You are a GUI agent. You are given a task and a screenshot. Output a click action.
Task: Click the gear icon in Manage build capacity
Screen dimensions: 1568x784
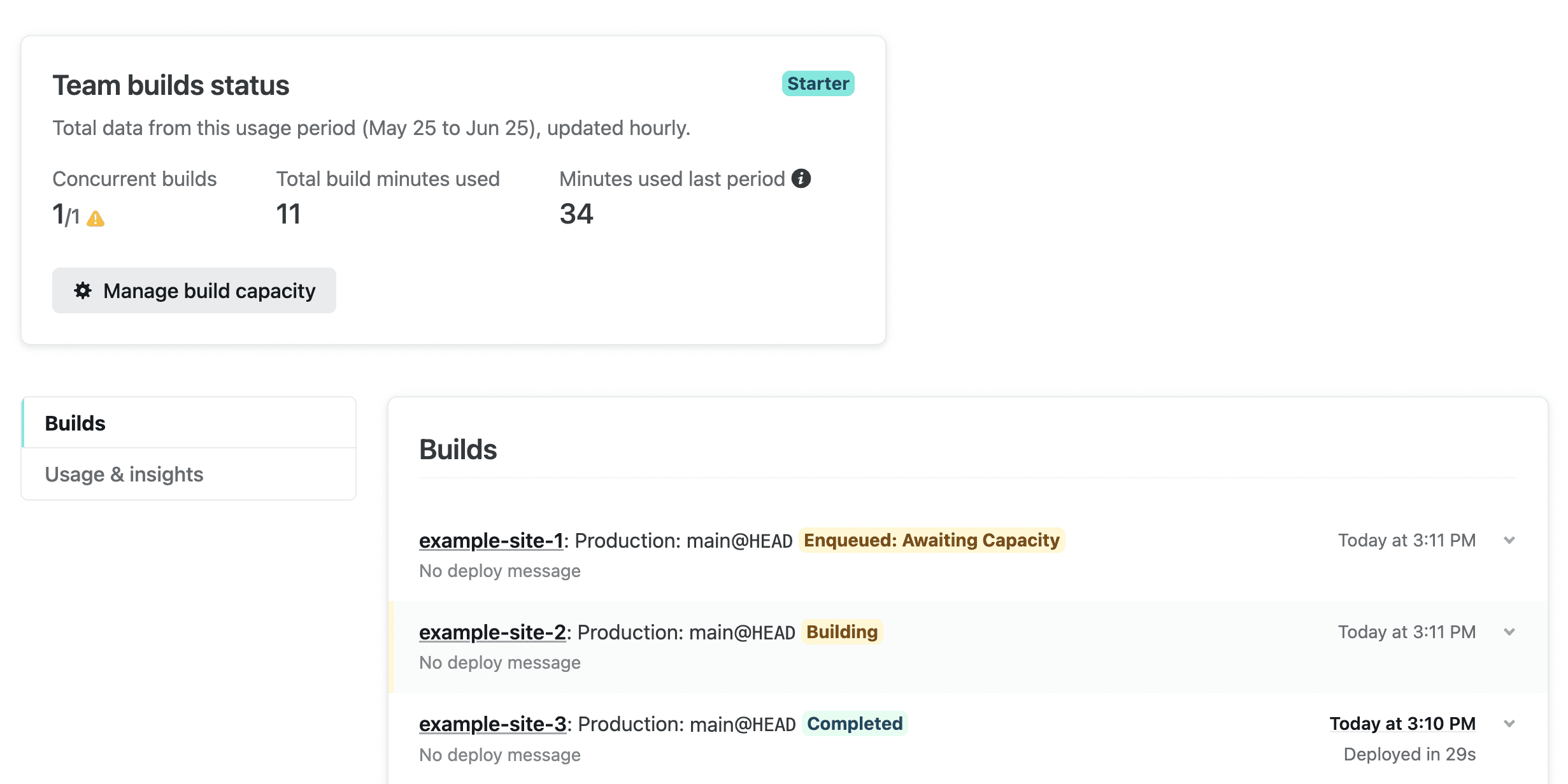[x=83, y=290]
